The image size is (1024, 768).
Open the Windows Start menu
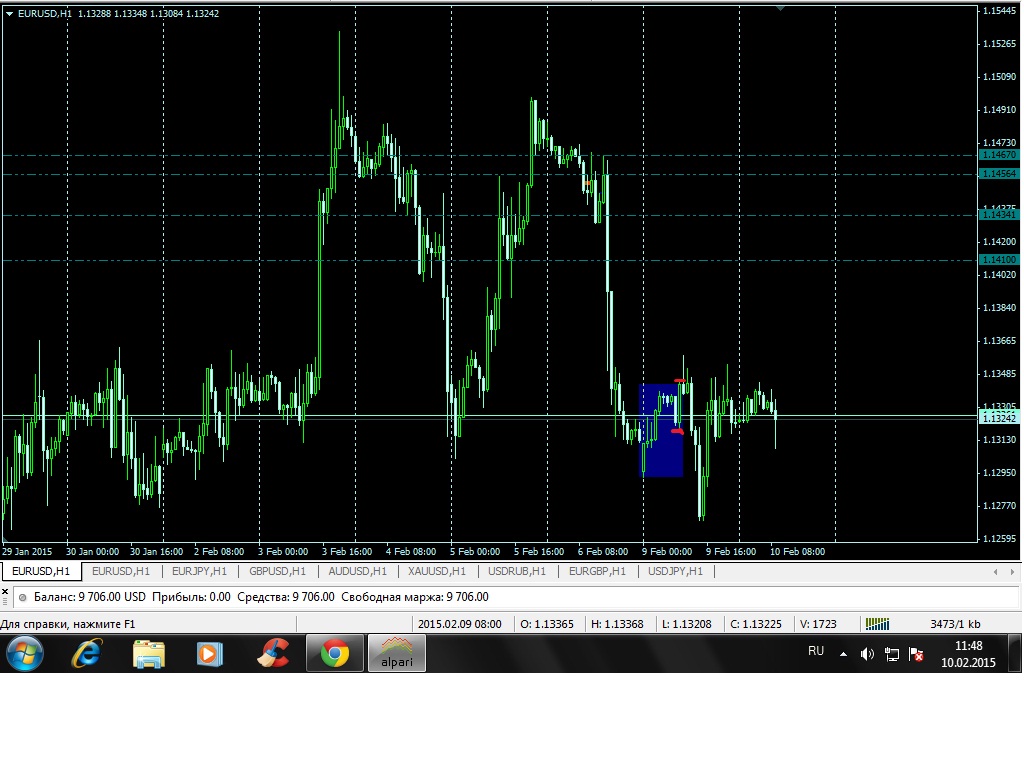(25, 653)
